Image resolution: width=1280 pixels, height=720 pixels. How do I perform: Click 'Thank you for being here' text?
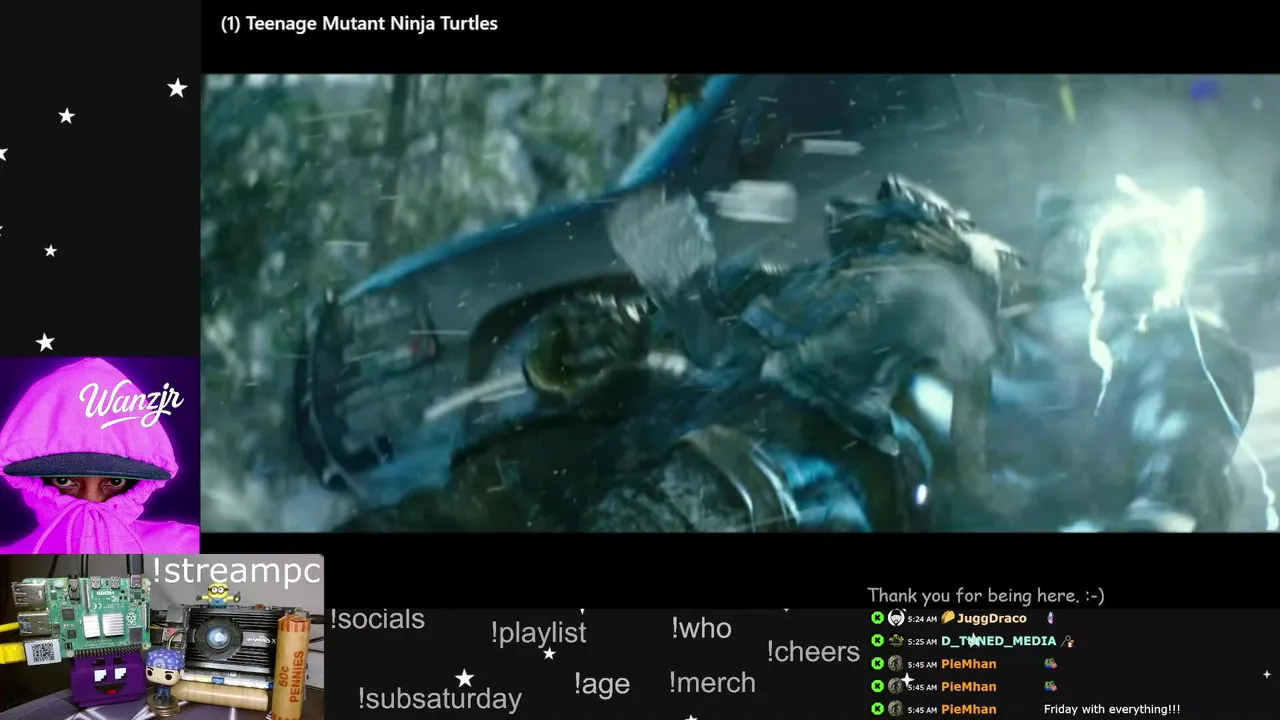point(985,595)
